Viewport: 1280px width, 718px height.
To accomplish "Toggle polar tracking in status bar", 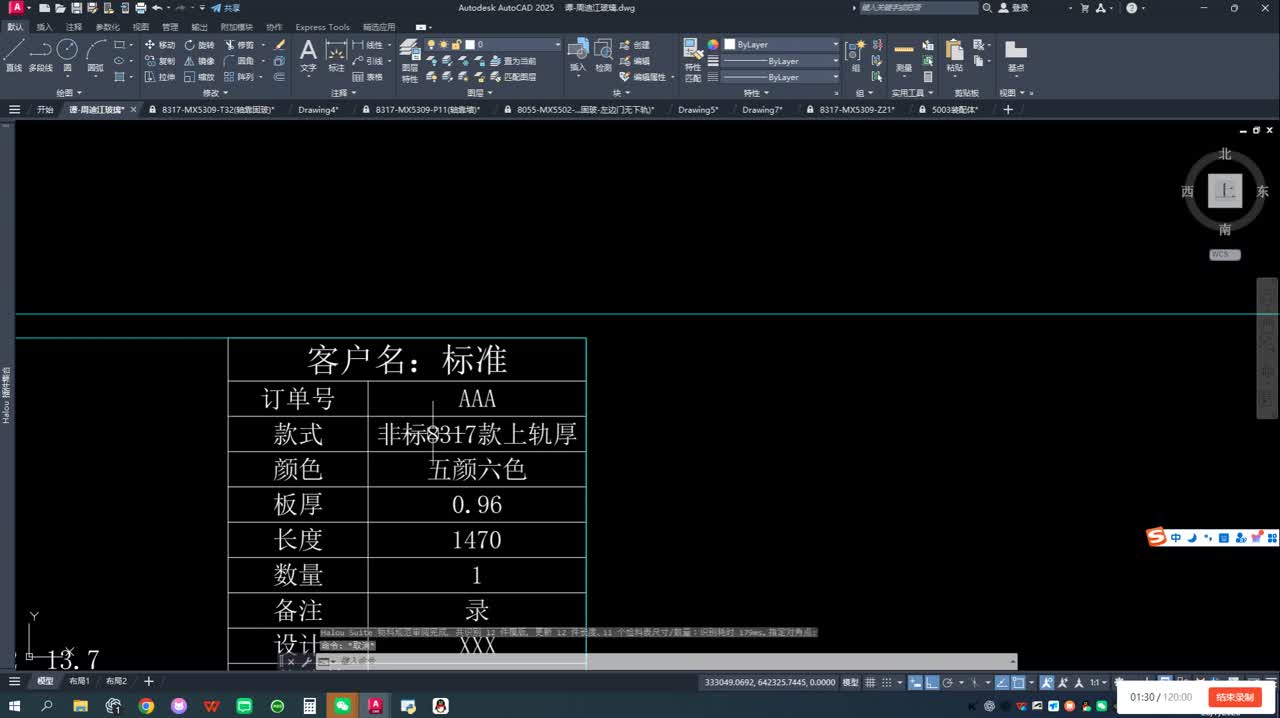I will pyautogui.click(x=948, y=682).
